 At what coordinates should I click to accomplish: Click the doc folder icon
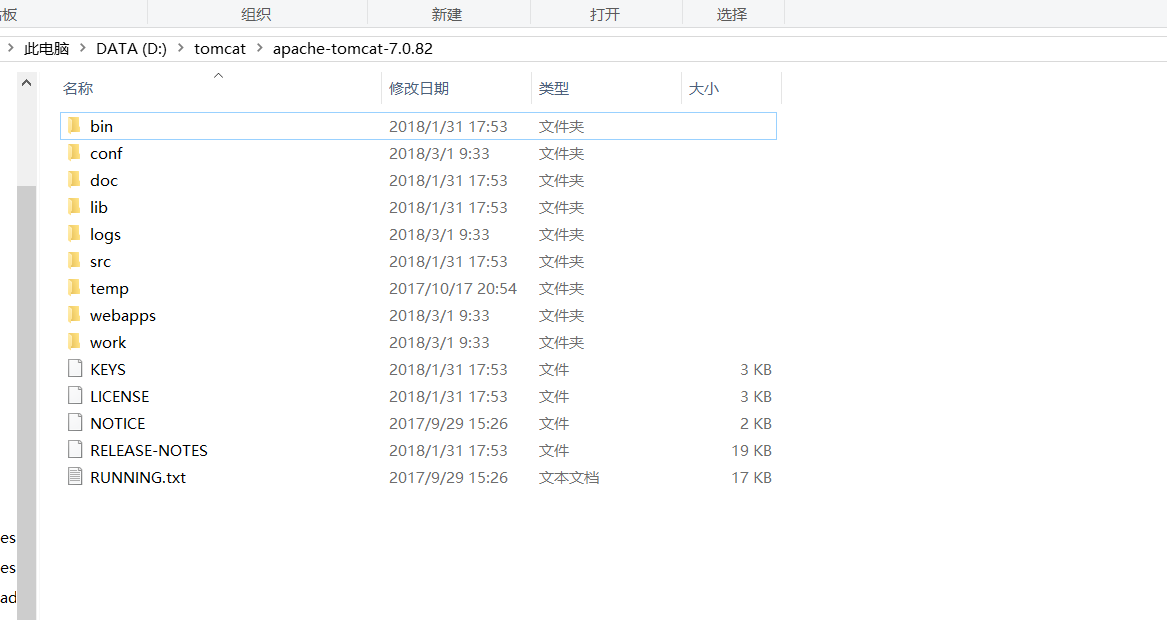pyautogui.click(x=74, y=179)
